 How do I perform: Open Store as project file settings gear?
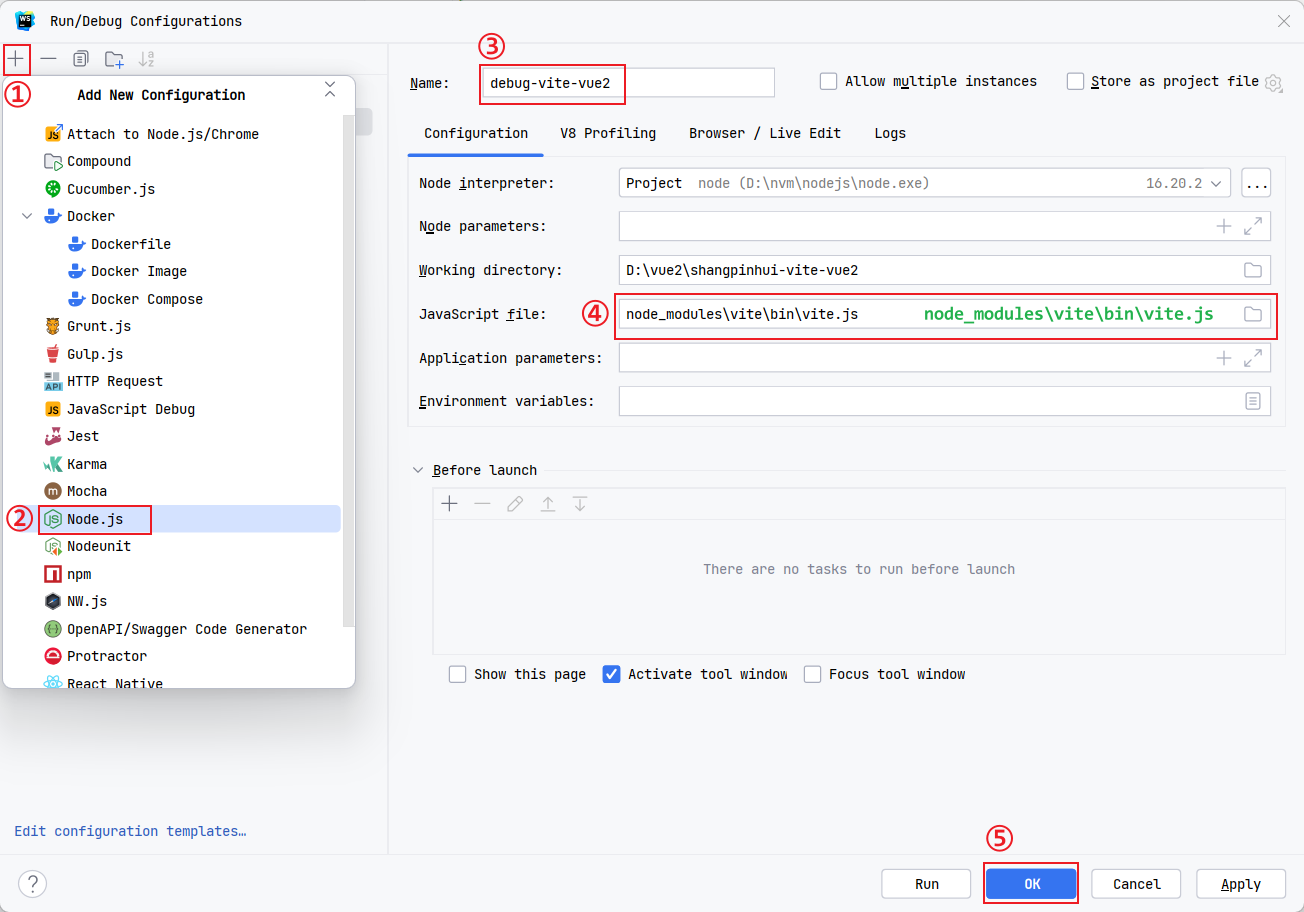pos(1273,83)
